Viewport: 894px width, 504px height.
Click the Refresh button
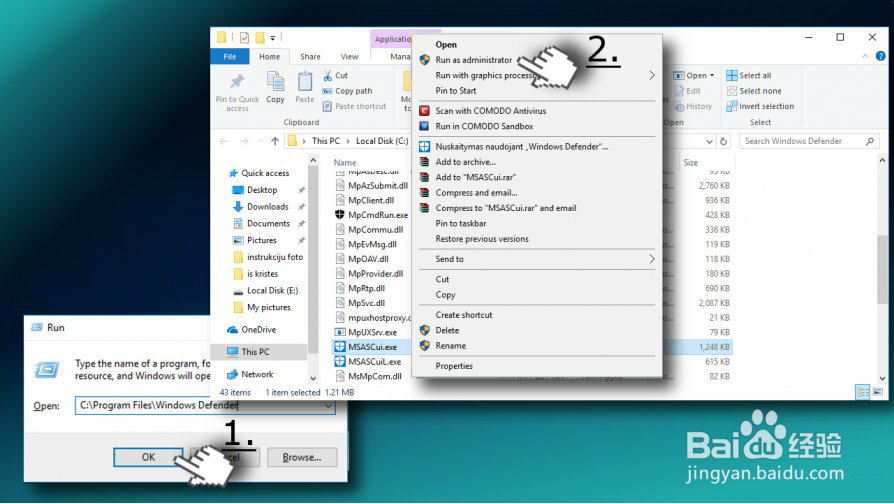724,141
